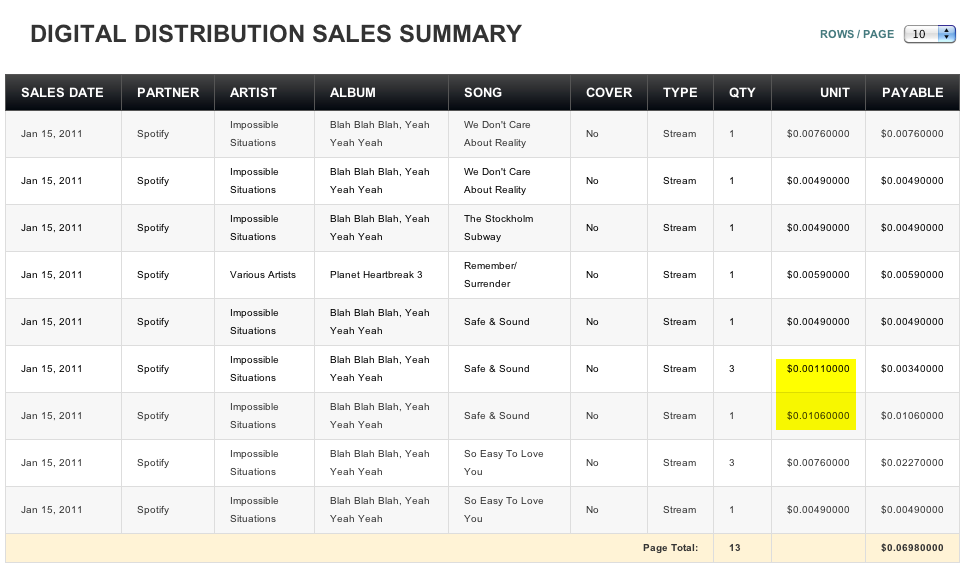Viewport: 970px width, 570px height.
Task: Click the Album column header
Action: (353, 93)
